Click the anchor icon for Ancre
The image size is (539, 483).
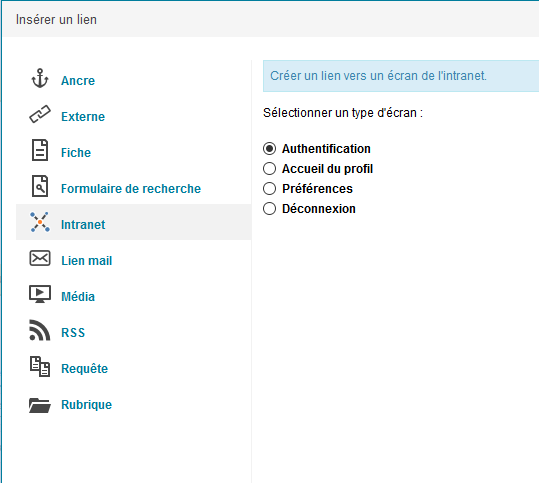click(40, 78)
